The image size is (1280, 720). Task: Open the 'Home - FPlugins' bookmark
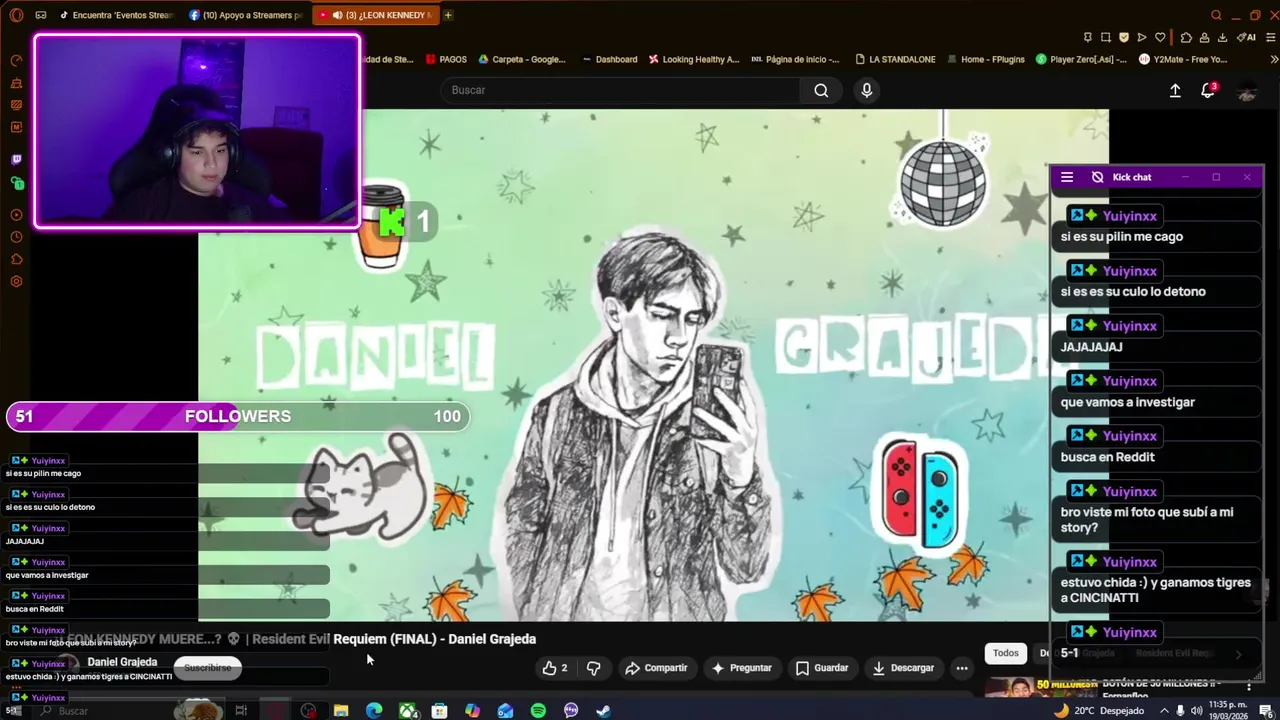pyautogui.click(x=985, y=59)
